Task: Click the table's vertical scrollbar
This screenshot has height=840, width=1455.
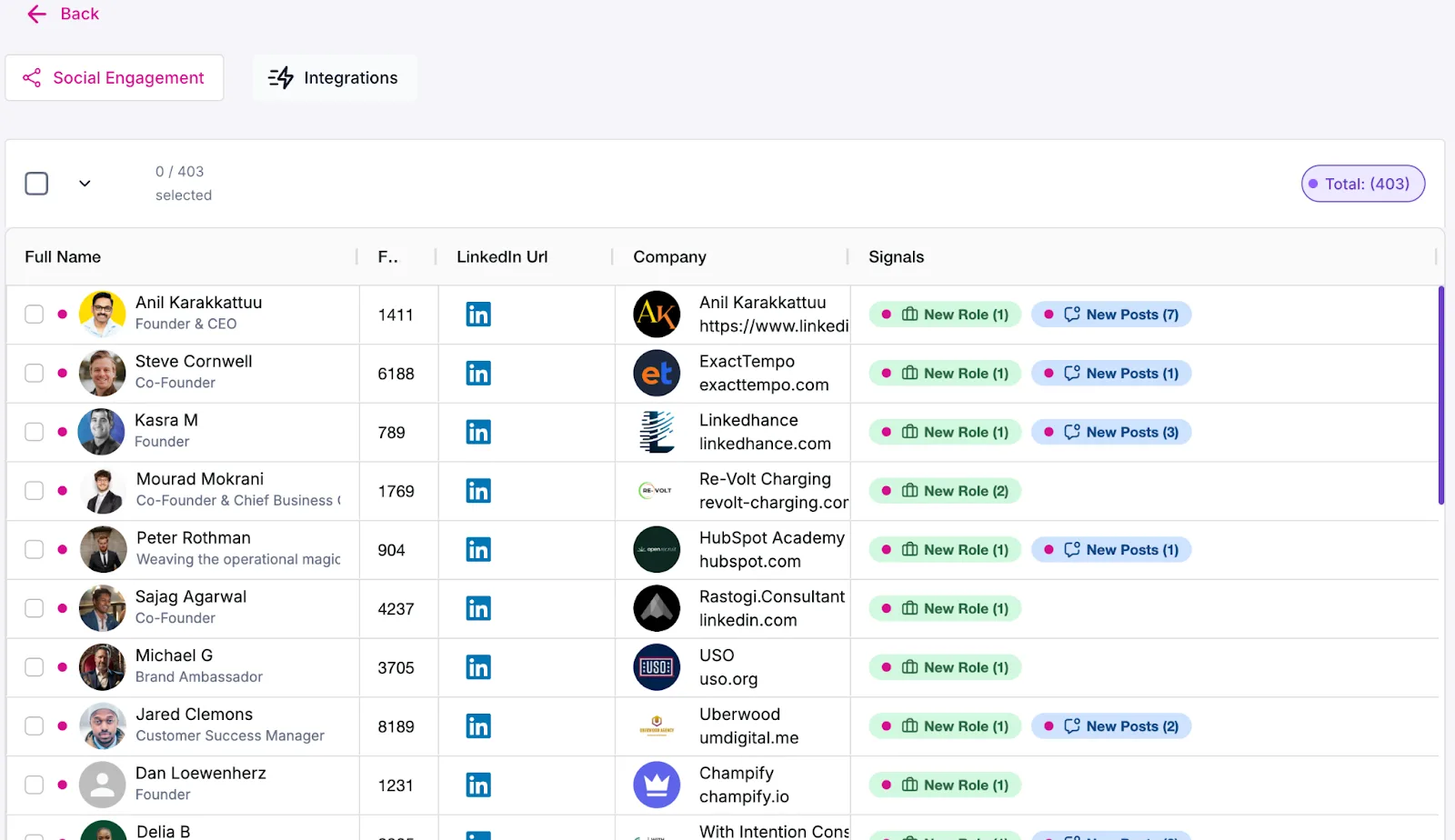Action: pyautogui.click(x=1441, y=395)
